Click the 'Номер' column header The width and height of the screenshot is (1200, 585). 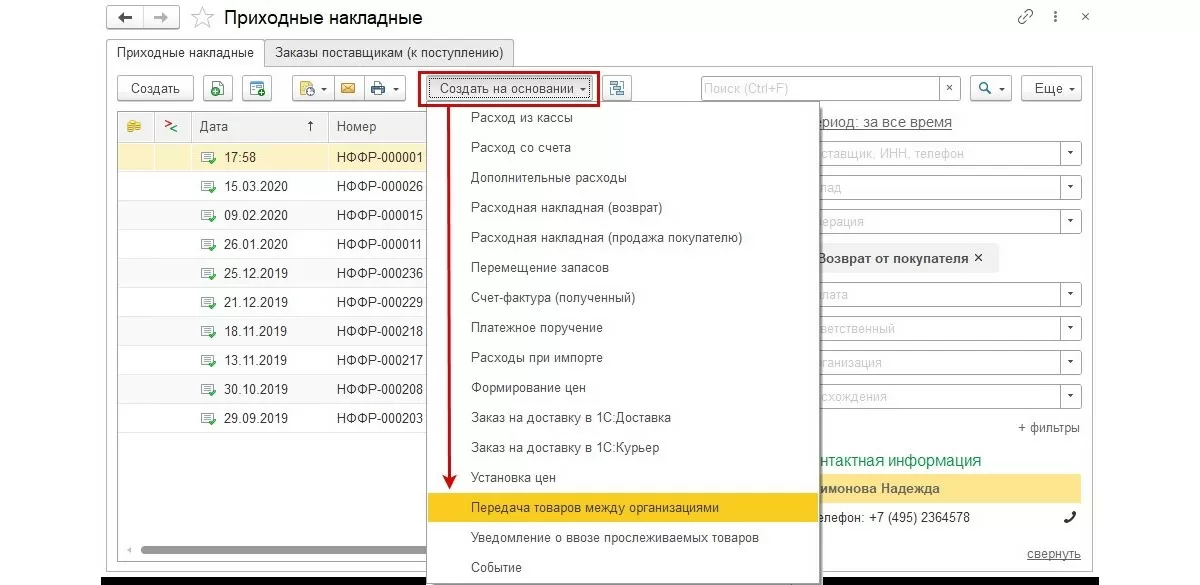coord(378,127)
